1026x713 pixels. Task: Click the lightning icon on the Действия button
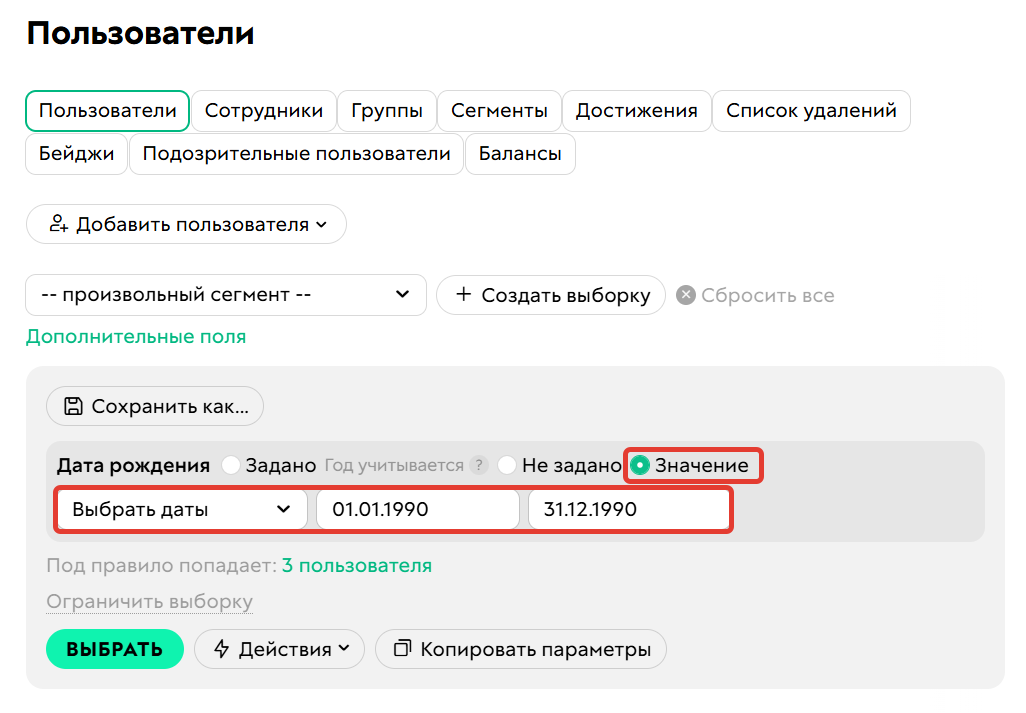(219, 650)
